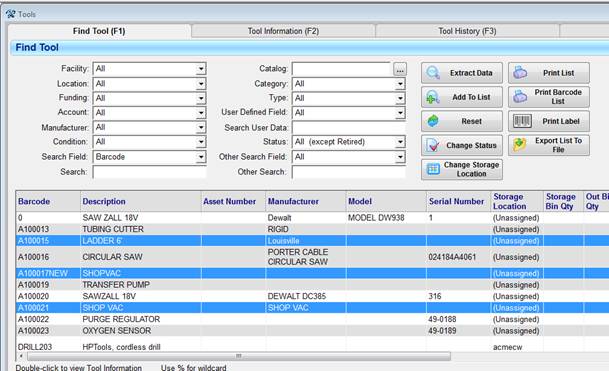Select the A100021 SHOP VAC row
Viewport: 609px width, 371px height.
(312, 308)
